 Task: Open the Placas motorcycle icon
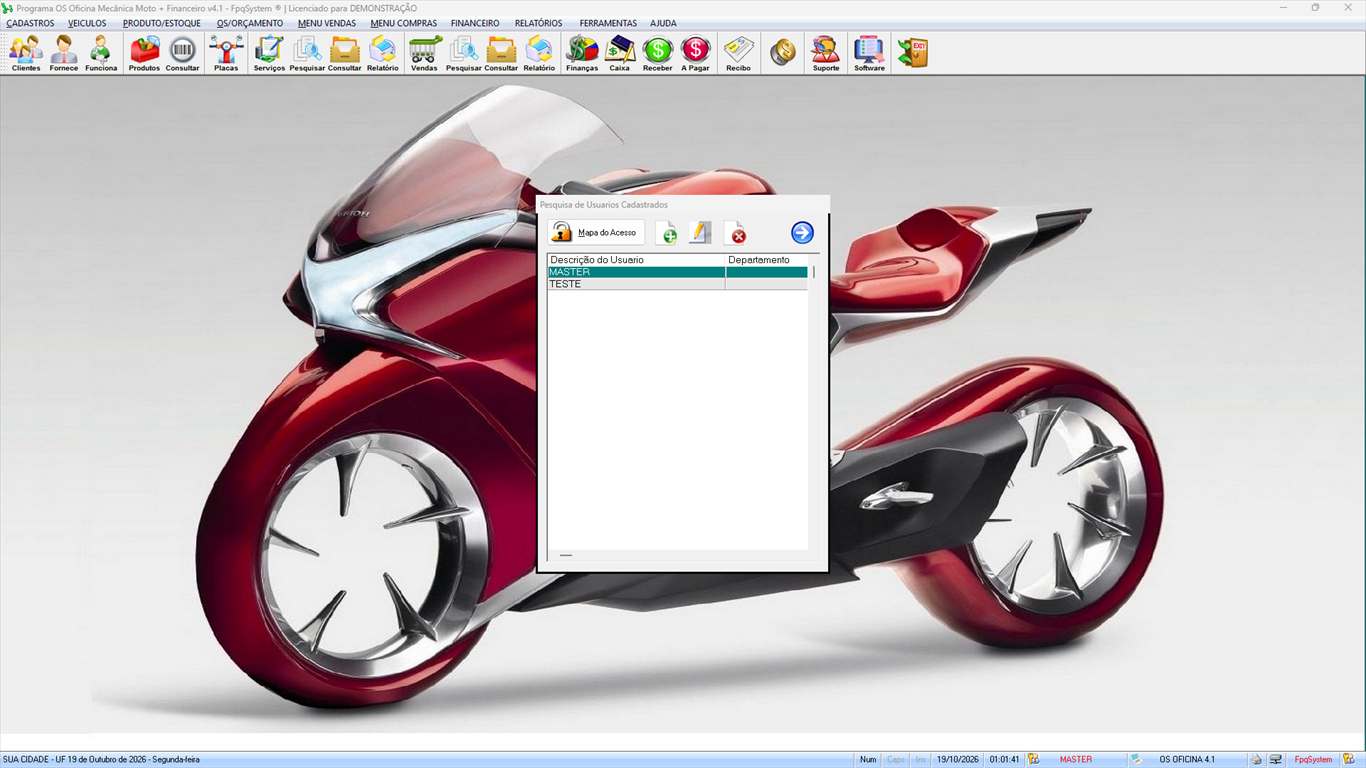226,53
